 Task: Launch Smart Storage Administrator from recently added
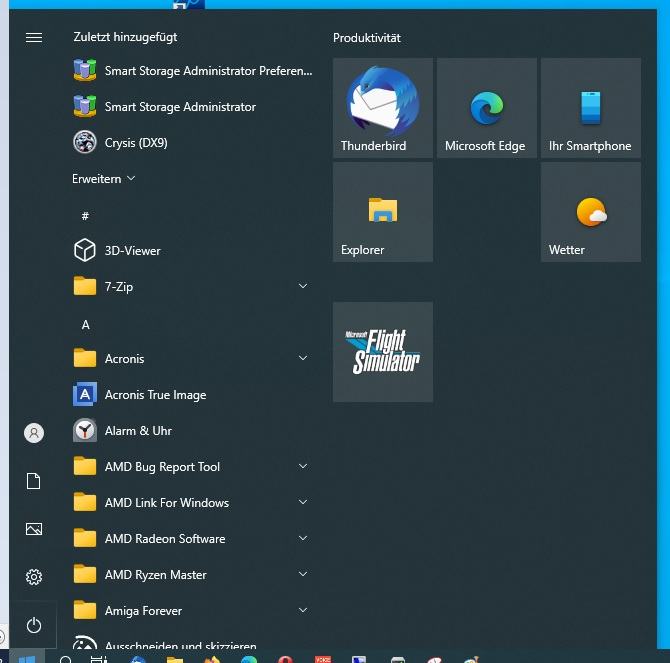[193, 106]
